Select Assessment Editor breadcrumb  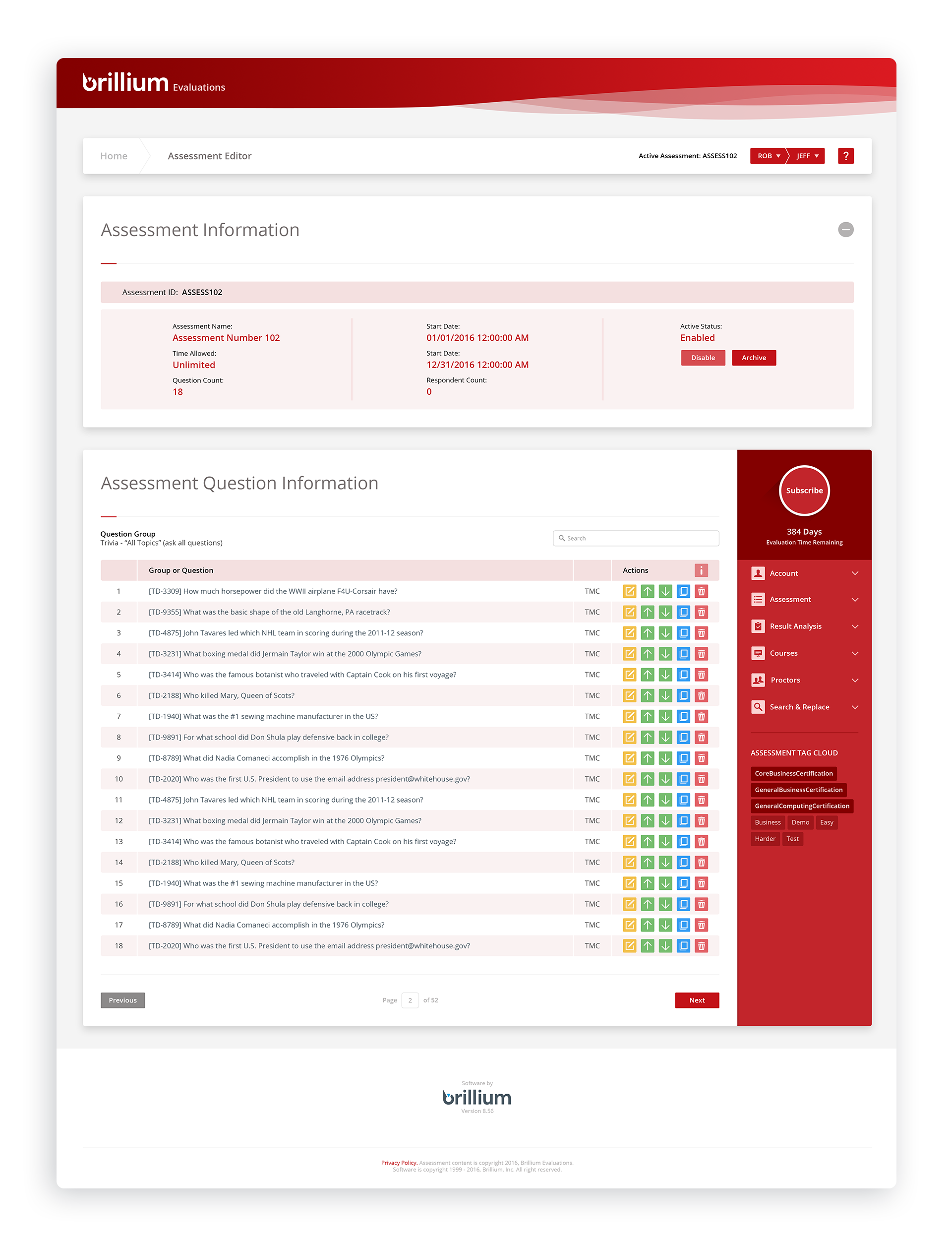click(x=209, y=156)
